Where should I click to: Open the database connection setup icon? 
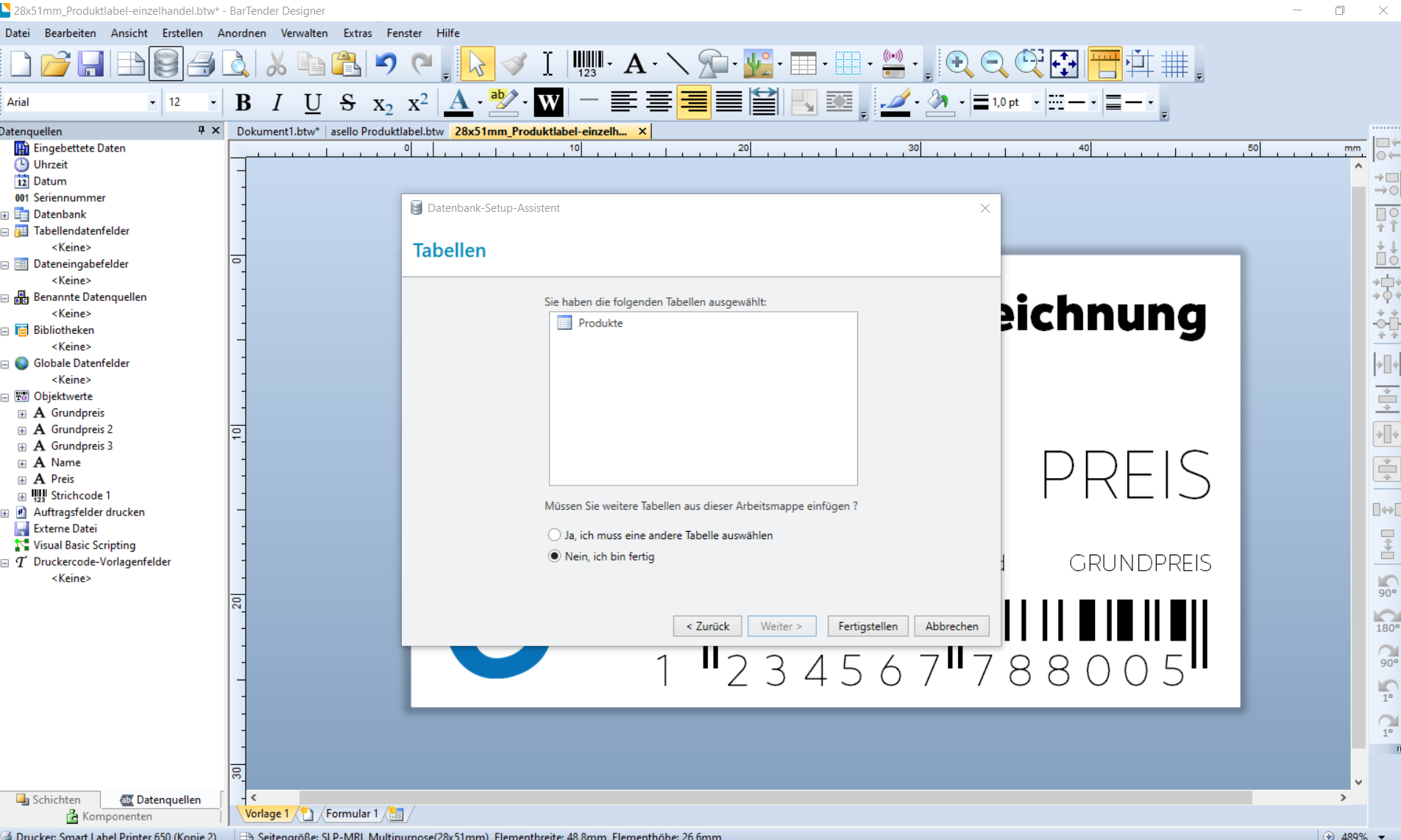point(166,64)
